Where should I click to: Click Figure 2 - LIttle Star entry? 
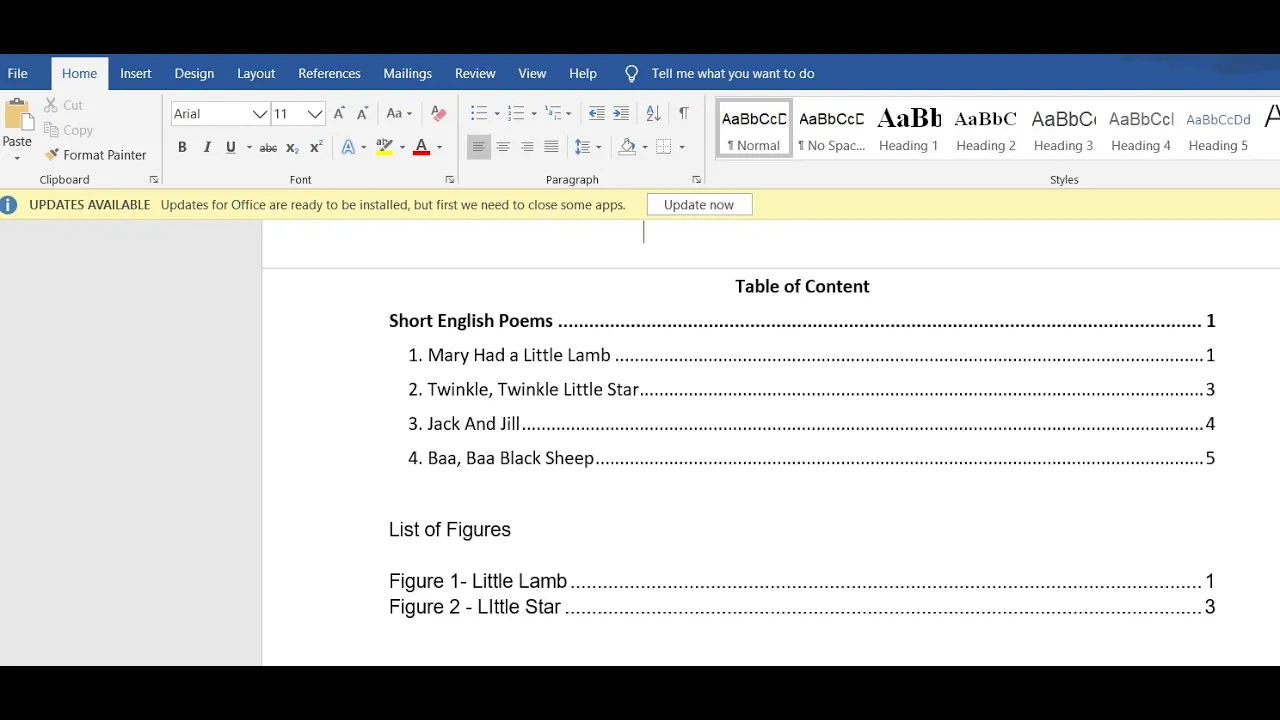802,607
